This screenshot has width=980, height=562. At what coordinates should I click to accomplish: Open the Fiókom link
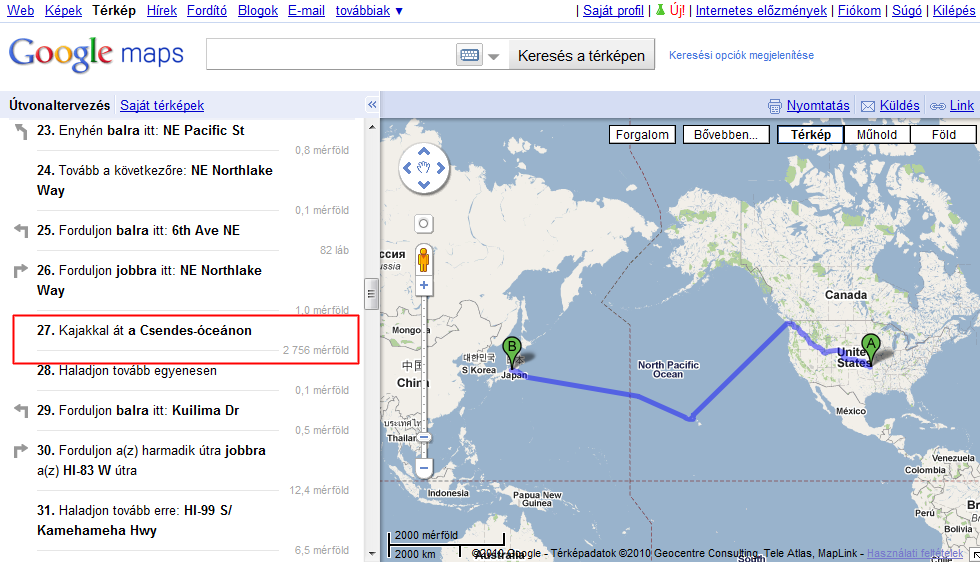pyautogui.click(x=859, y=11)
